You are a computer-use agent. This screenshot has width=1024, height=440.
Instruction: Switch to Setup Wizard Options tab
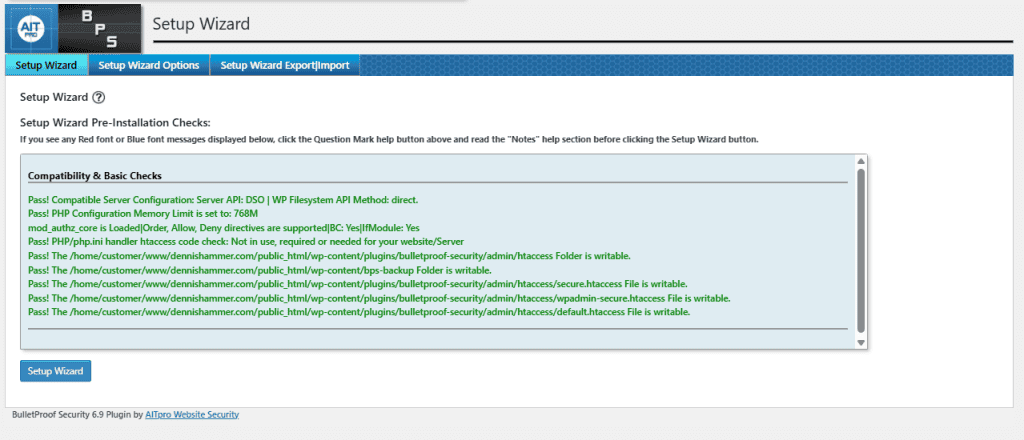pyautogui.click(x=149, y=65)
